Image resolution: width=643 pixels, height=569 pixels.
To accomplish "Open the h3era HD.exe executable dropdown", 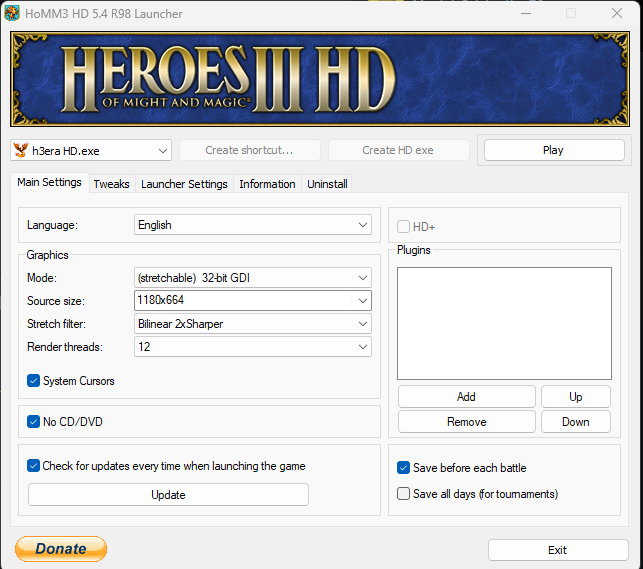I will (91, 150).
